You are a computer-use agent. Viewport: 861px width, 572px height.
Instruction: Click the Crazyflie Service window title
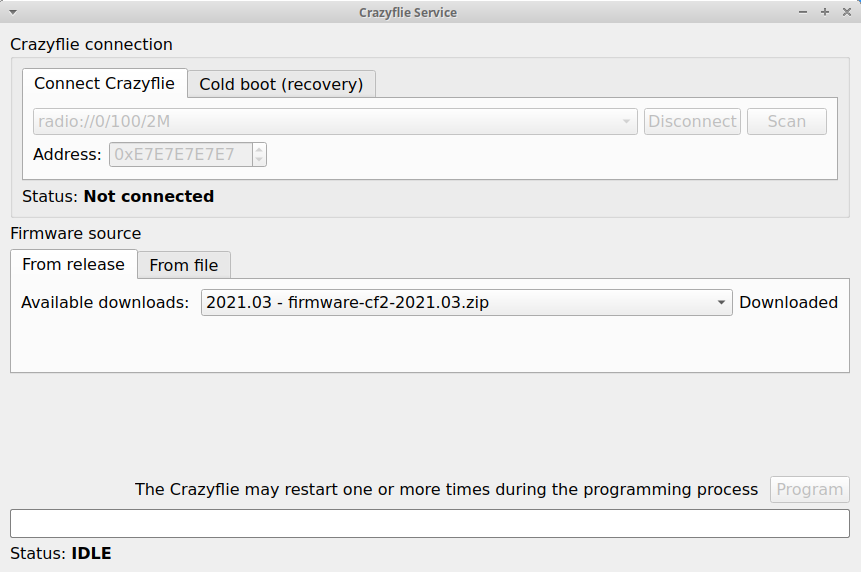(408, 12)
